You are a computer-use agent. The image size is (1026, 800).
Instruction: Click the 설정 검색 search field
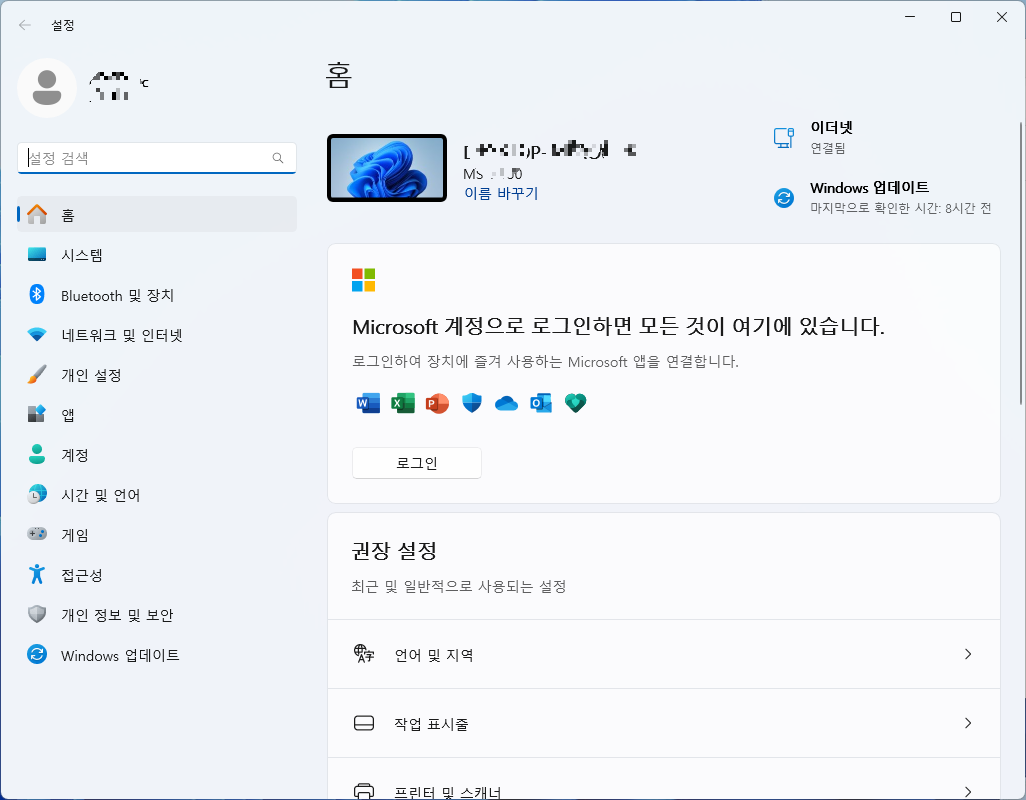point(157,158)
